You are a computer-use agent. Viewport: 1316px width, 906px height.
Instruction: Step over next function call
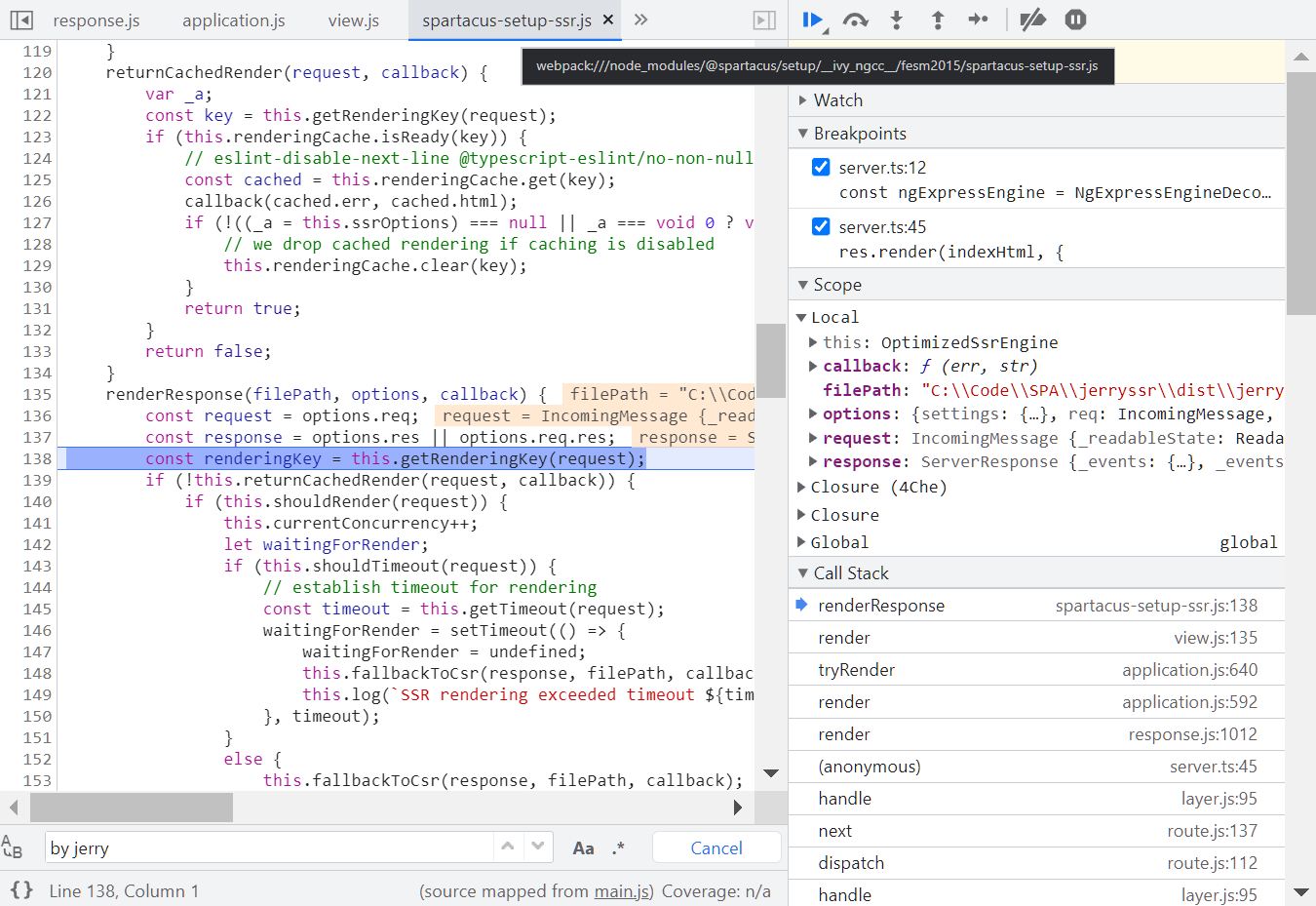tap(855, 20)
